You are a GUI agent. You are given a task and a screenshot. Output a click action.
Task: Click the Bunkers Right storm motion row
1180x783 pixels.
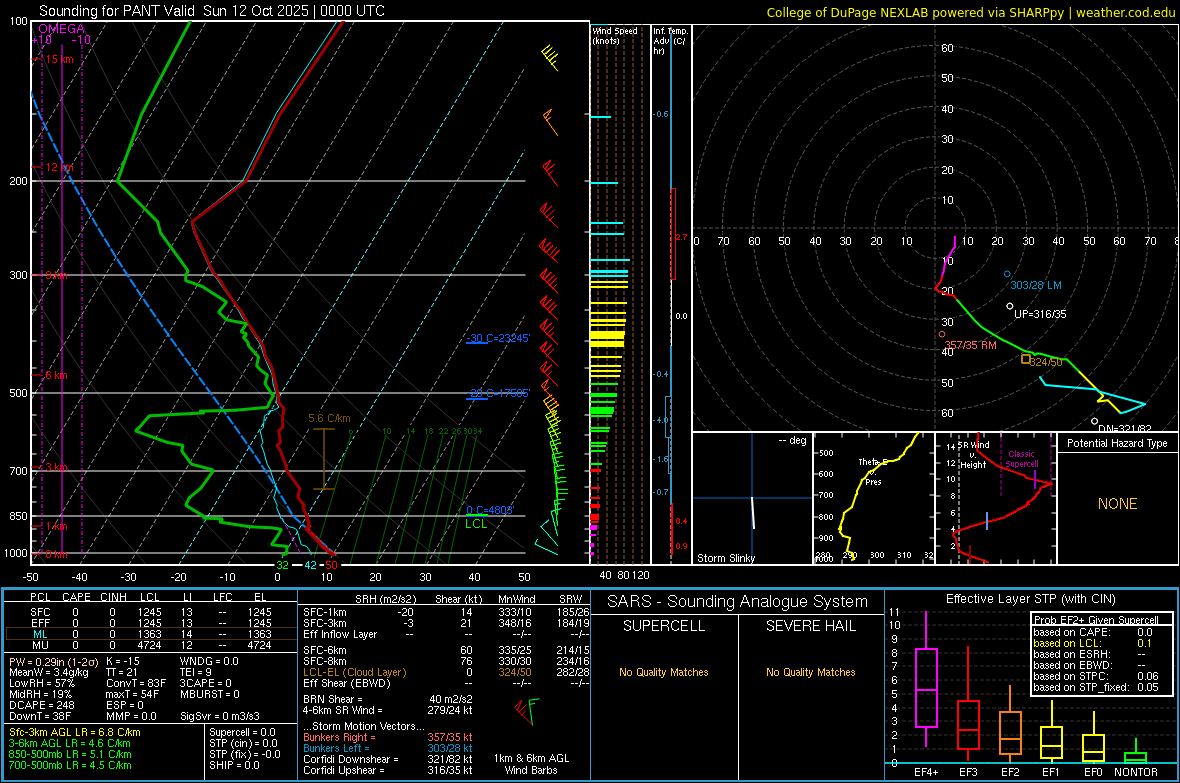coord(388,737)
